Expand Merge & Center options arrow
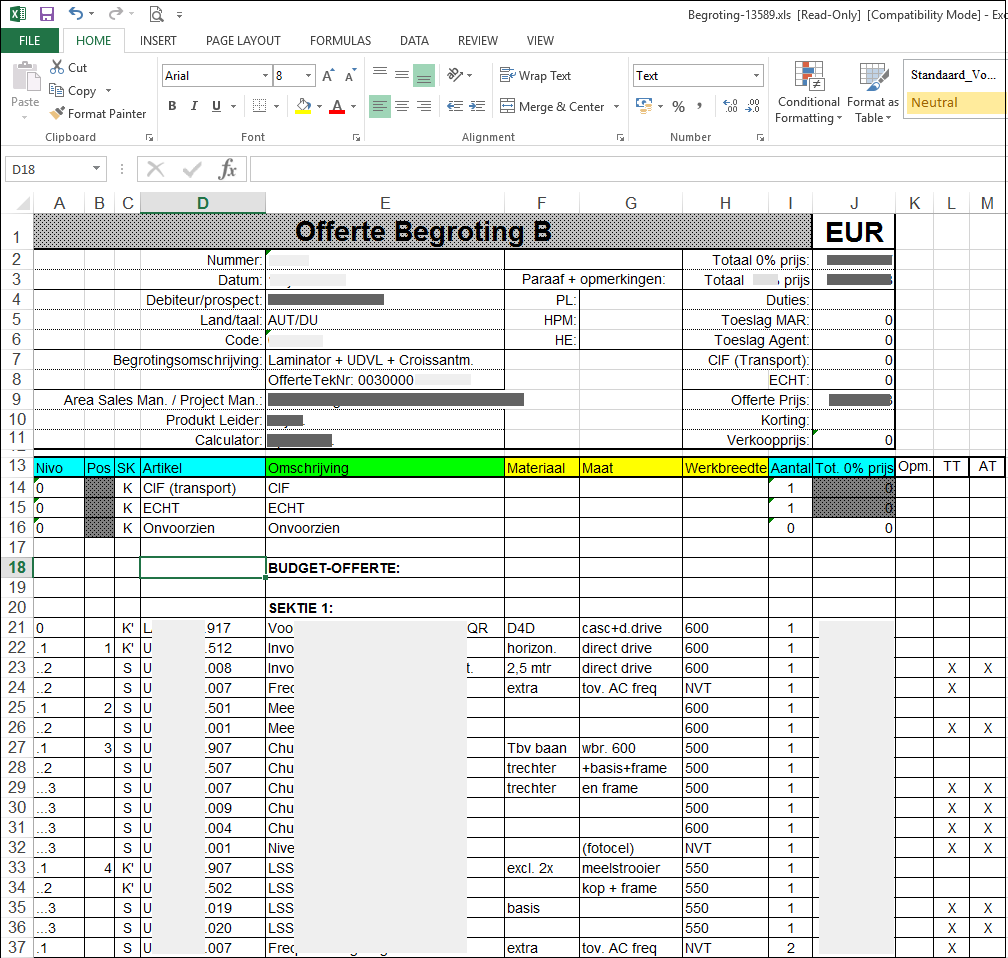1008x958 pixels. coord(616,106)
